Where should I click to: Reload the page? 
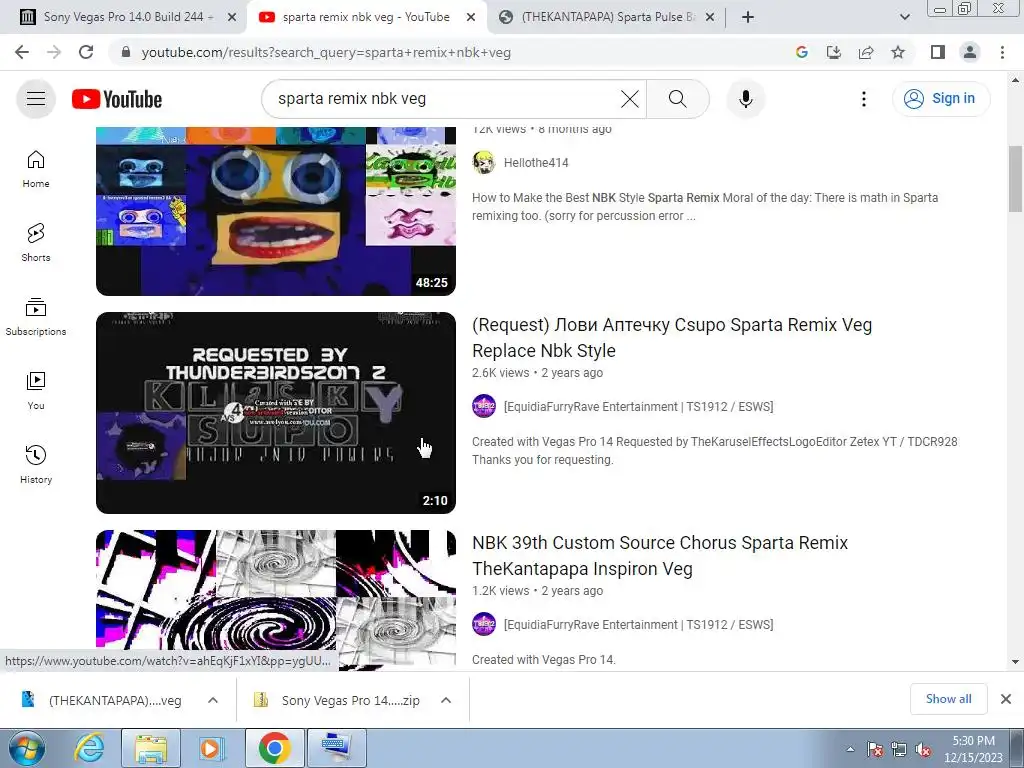tap(86, 52)
